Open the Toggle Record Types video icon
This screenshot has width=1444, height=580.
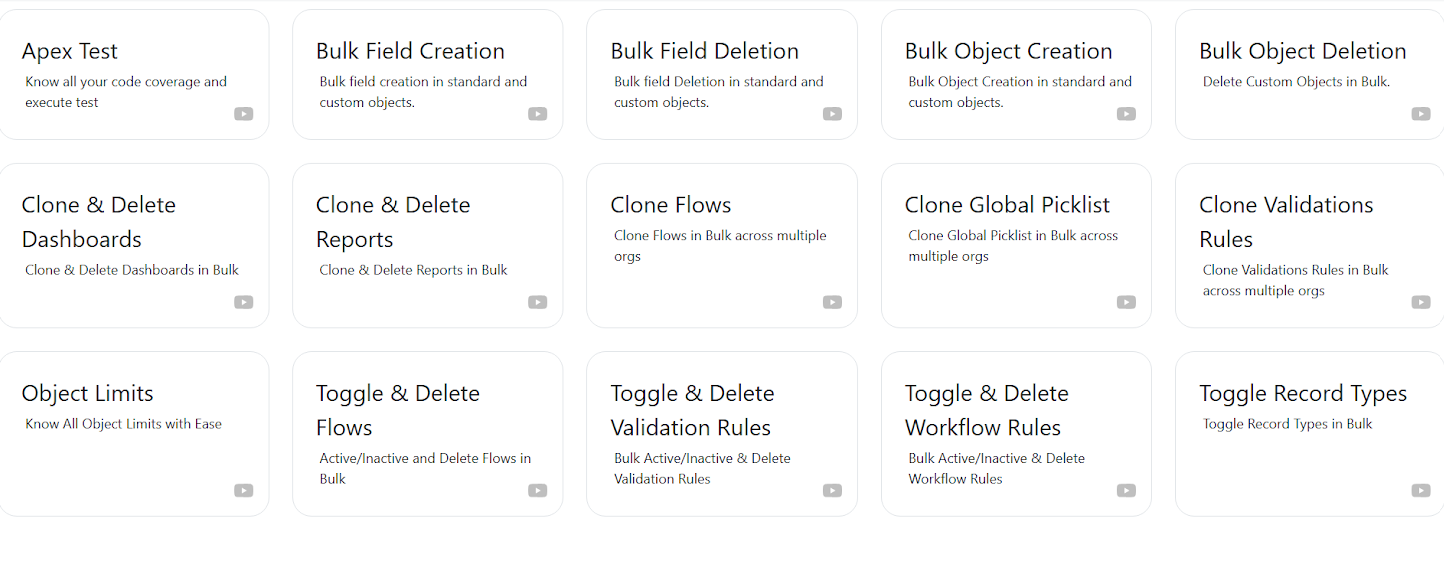(1421, 490)
